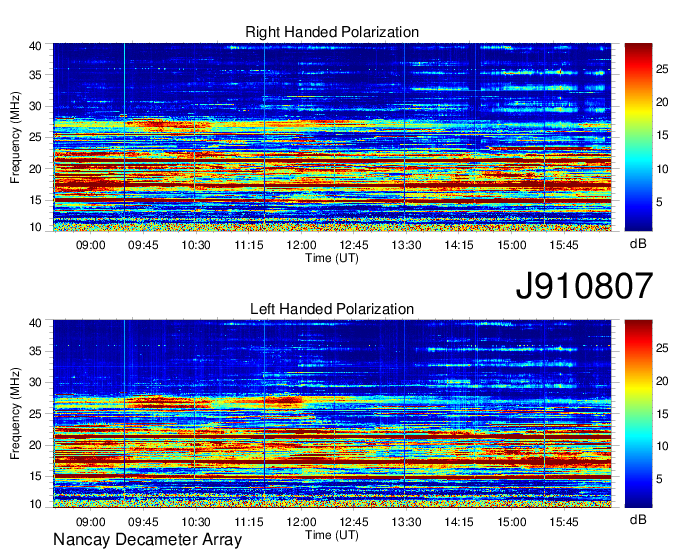
Task: Click the 'Frequency (MHz)' label of the top plot
Action: point(15,137)
